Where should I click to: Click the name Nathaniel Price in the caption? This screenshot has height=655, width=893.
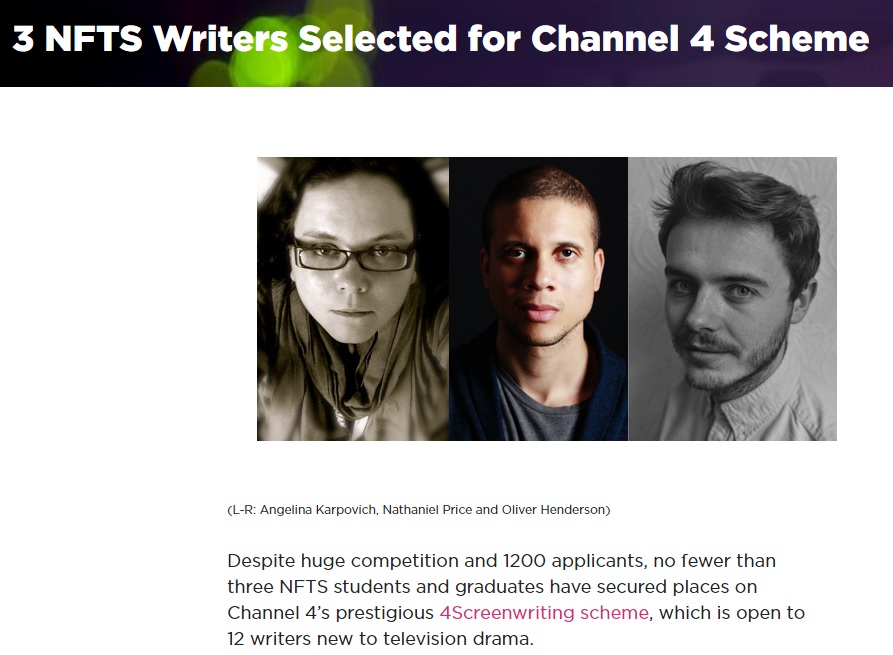click(x=427, y=510)
